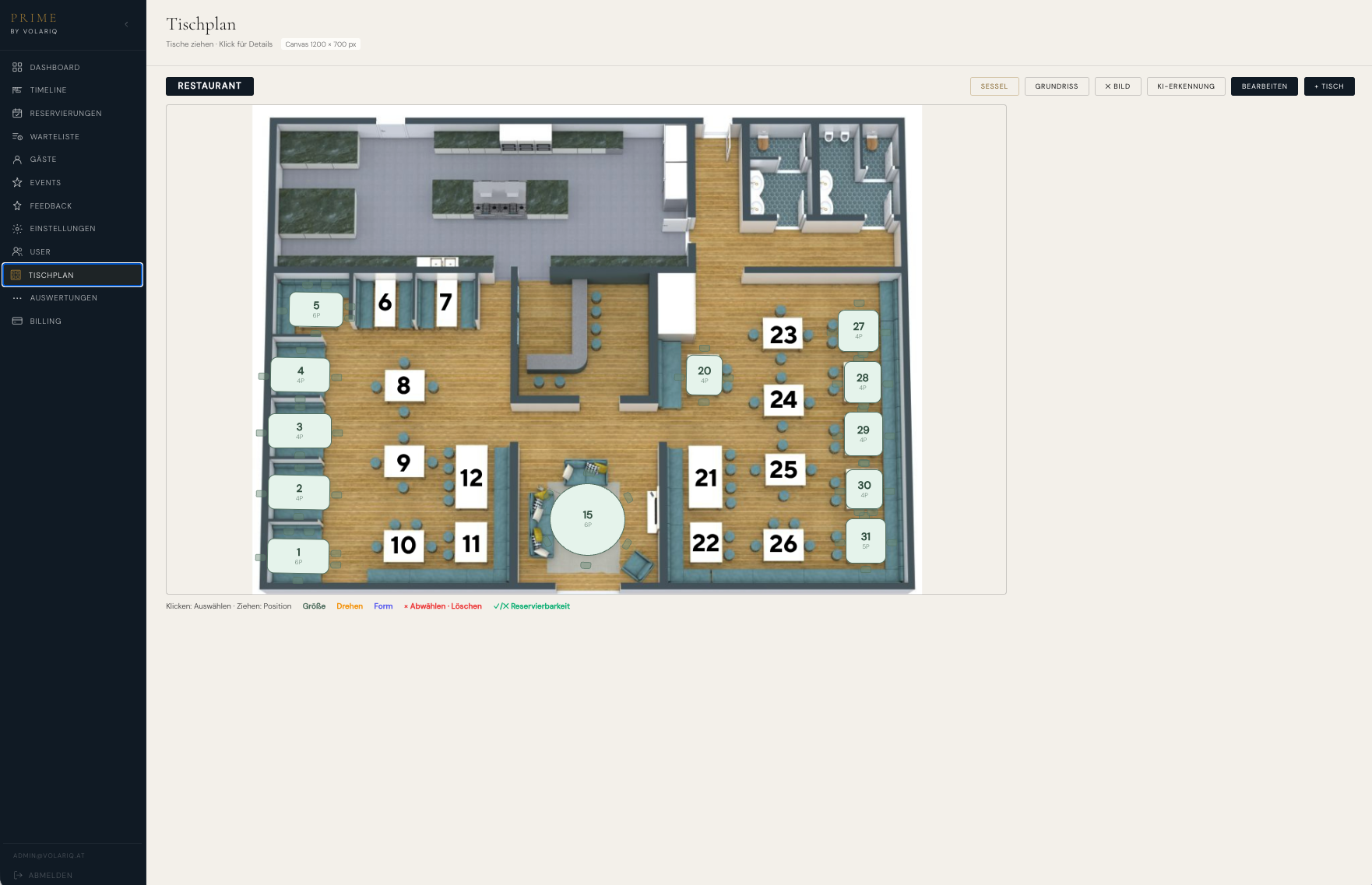Image resolution: width=1372 pixels, height=885 pixels.
Task: Click the Events star icon
Action: pos(17,183)
